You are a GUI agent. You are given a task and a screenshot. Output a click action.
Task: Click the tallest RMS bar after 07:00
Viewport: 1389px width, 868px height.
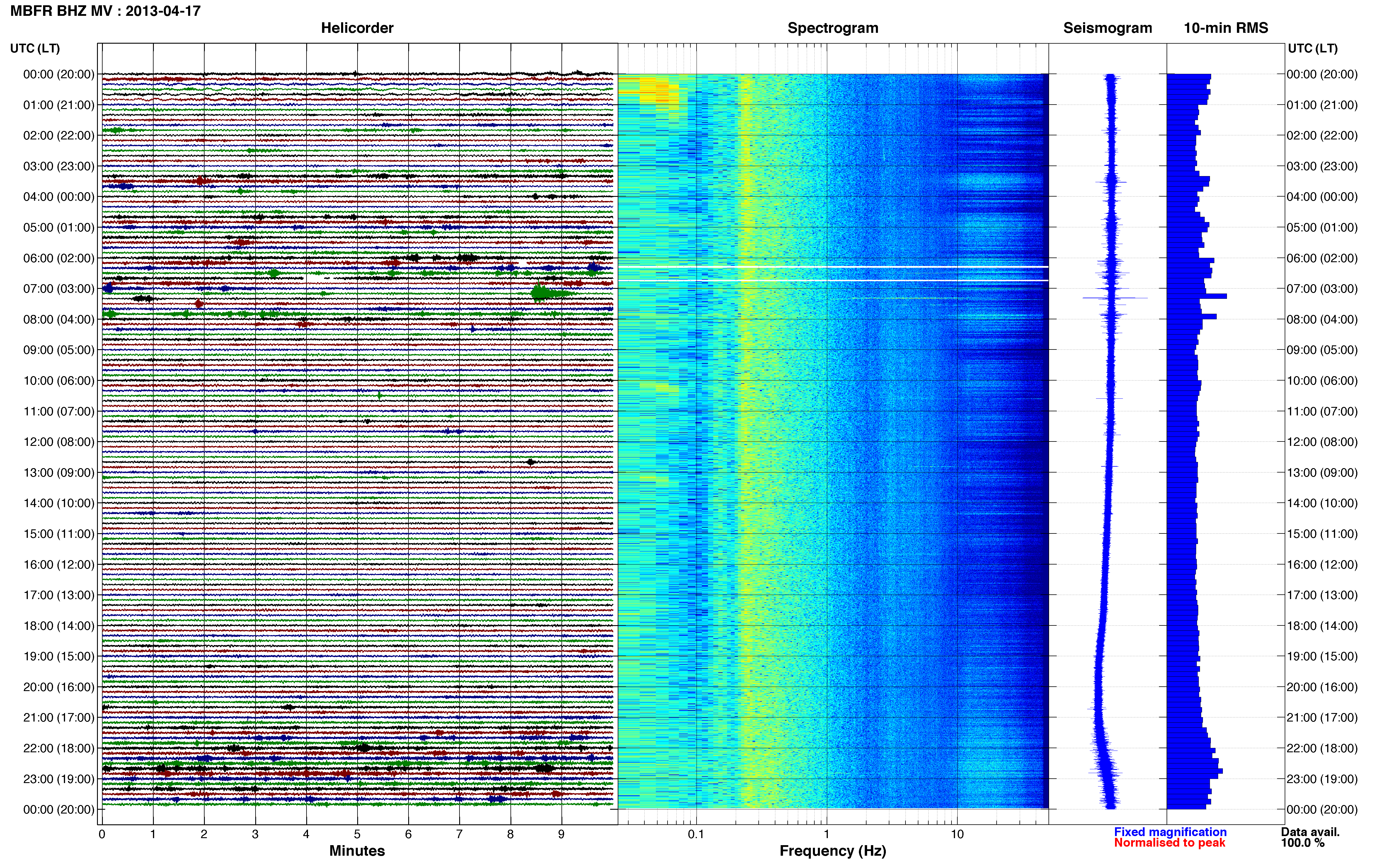[x=1197, y=296]
